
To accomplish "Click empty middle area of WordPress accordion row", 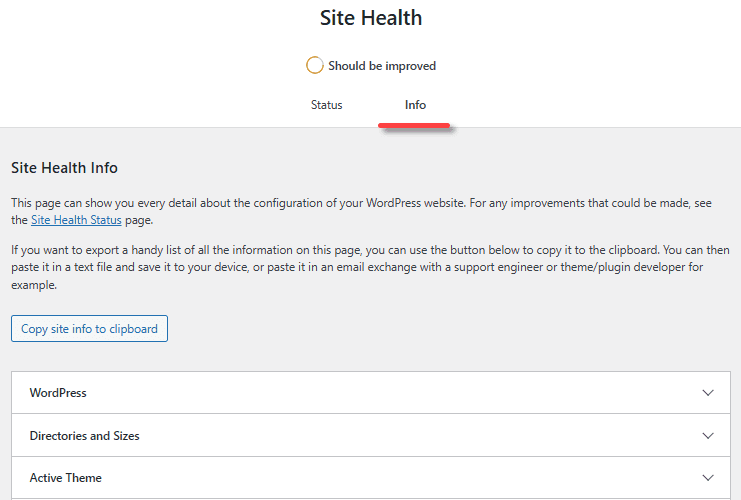I will tap(380, 393).
